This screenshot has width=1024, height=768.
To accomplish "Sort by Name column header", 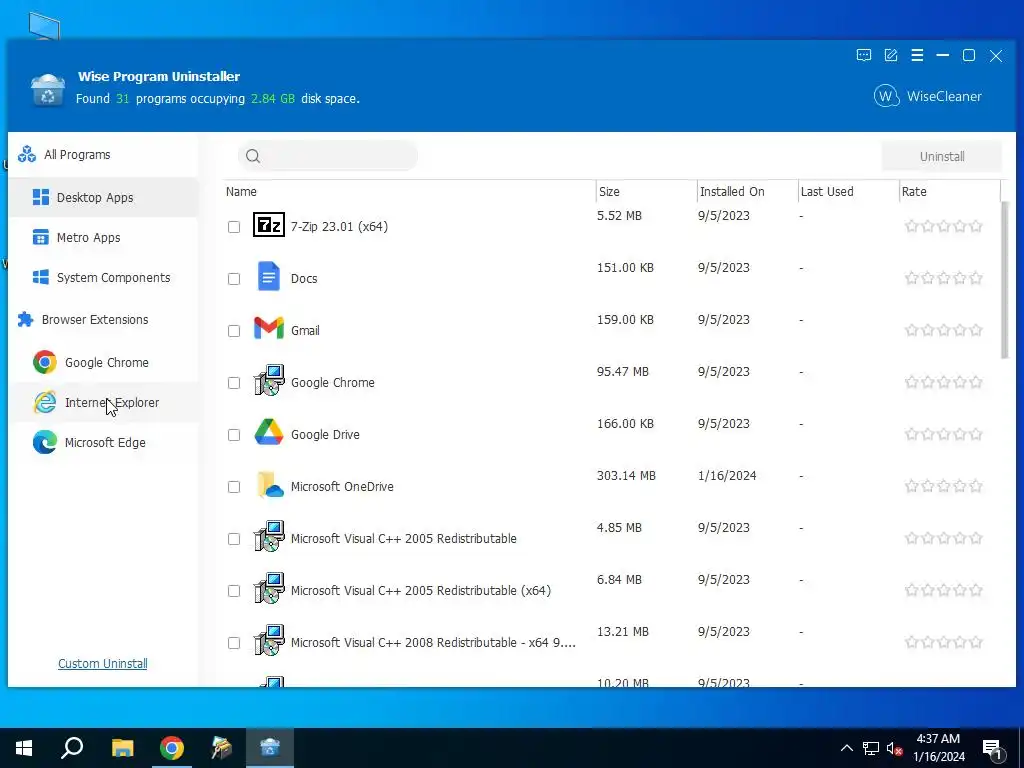I will 409,191.
